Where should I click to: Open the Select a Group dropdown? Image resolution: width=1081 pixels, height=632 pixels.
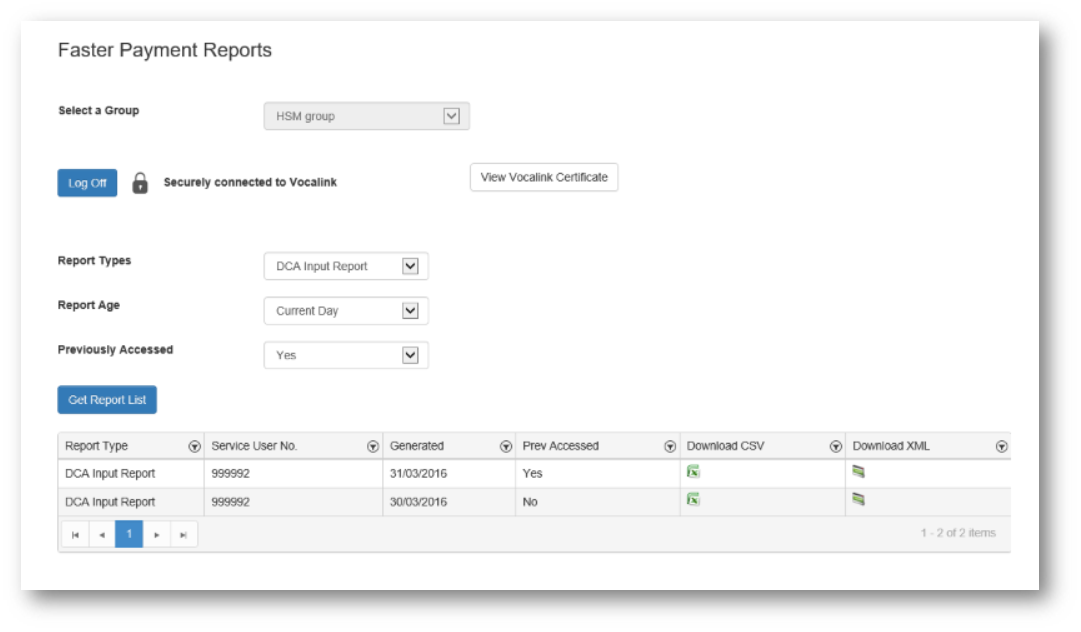point(451,116)
